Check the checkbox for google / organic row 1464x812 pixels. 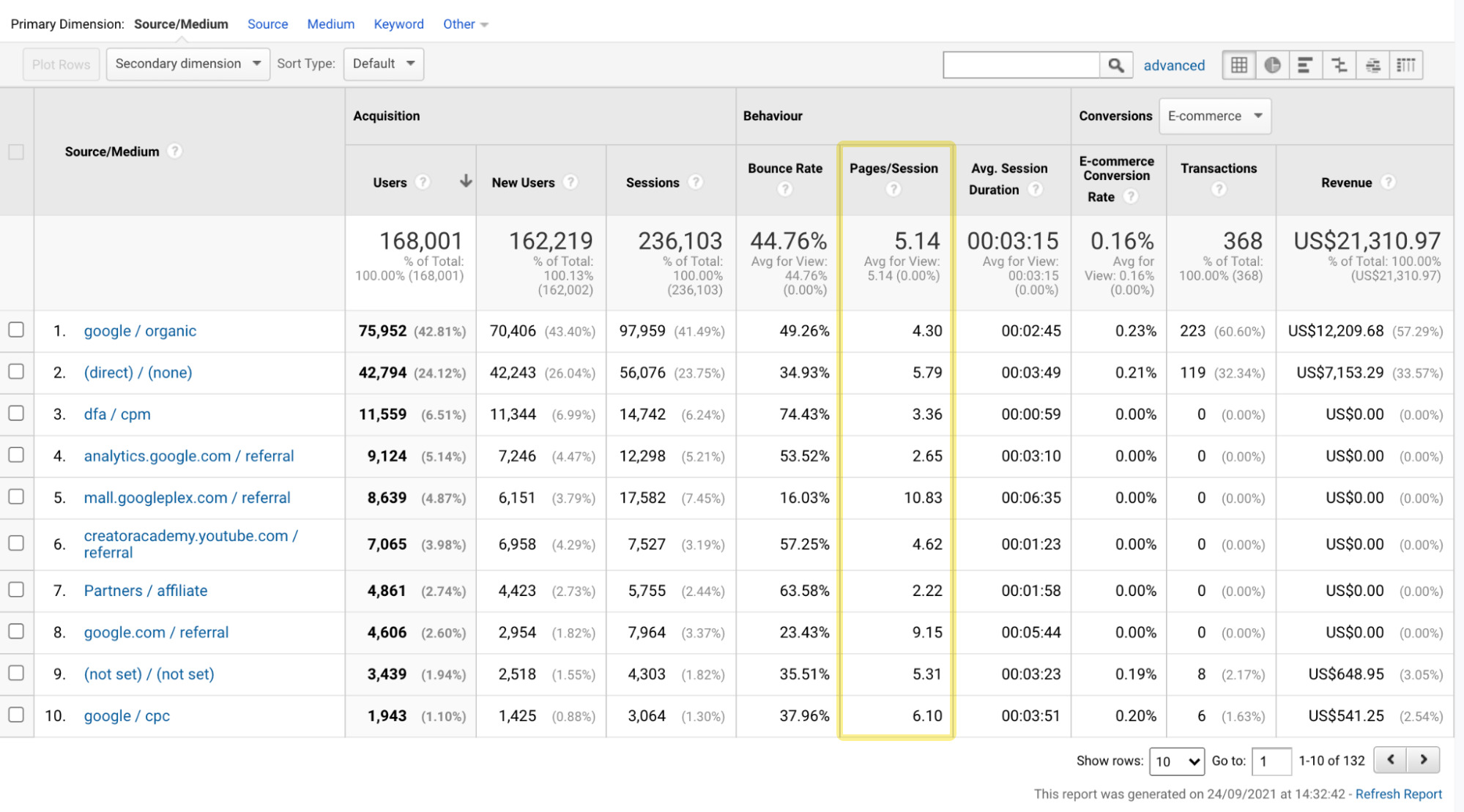point(18,331)
